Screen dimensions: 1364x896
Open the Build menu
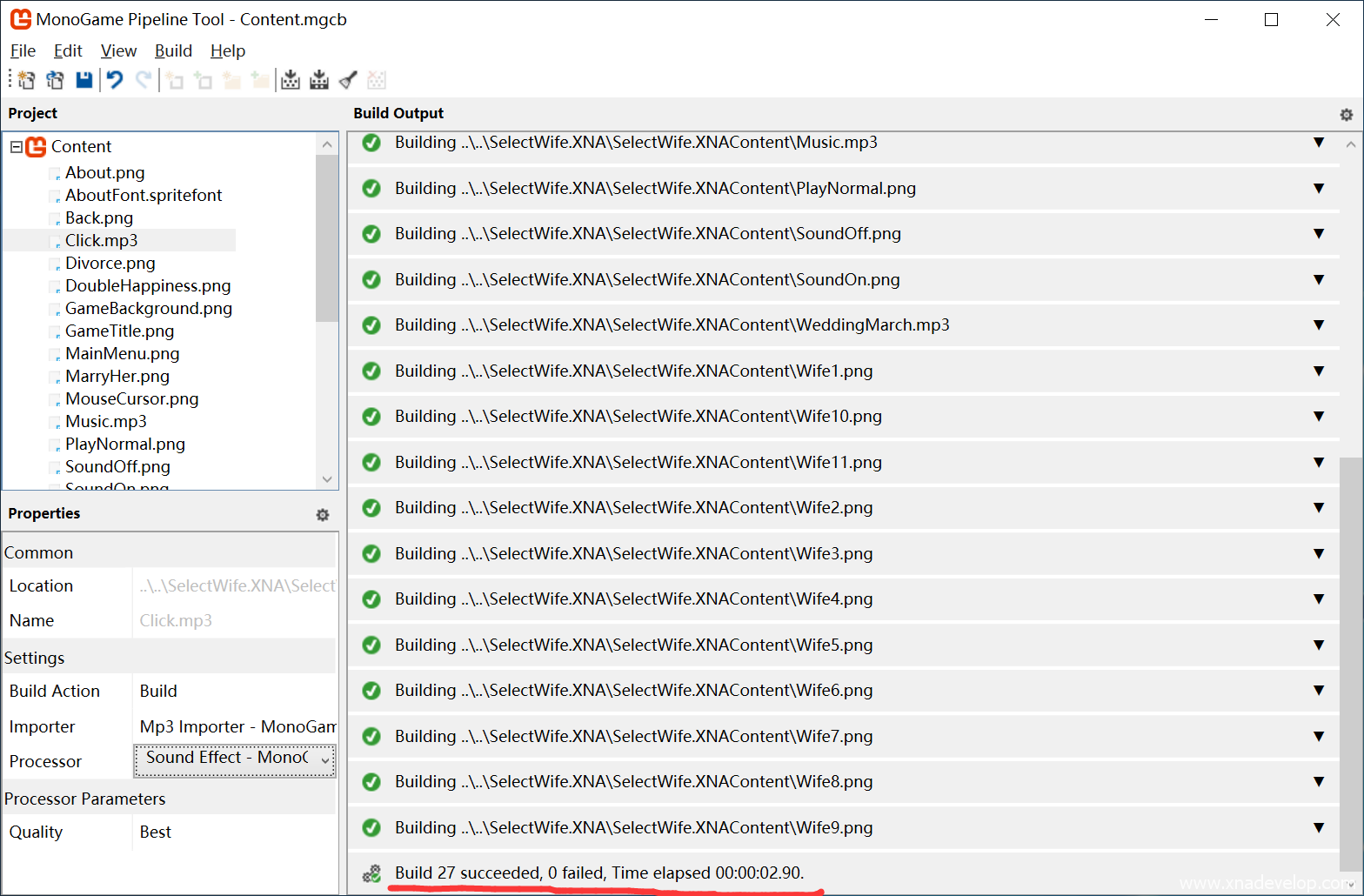pyautogui.click(x=173, y=51)
